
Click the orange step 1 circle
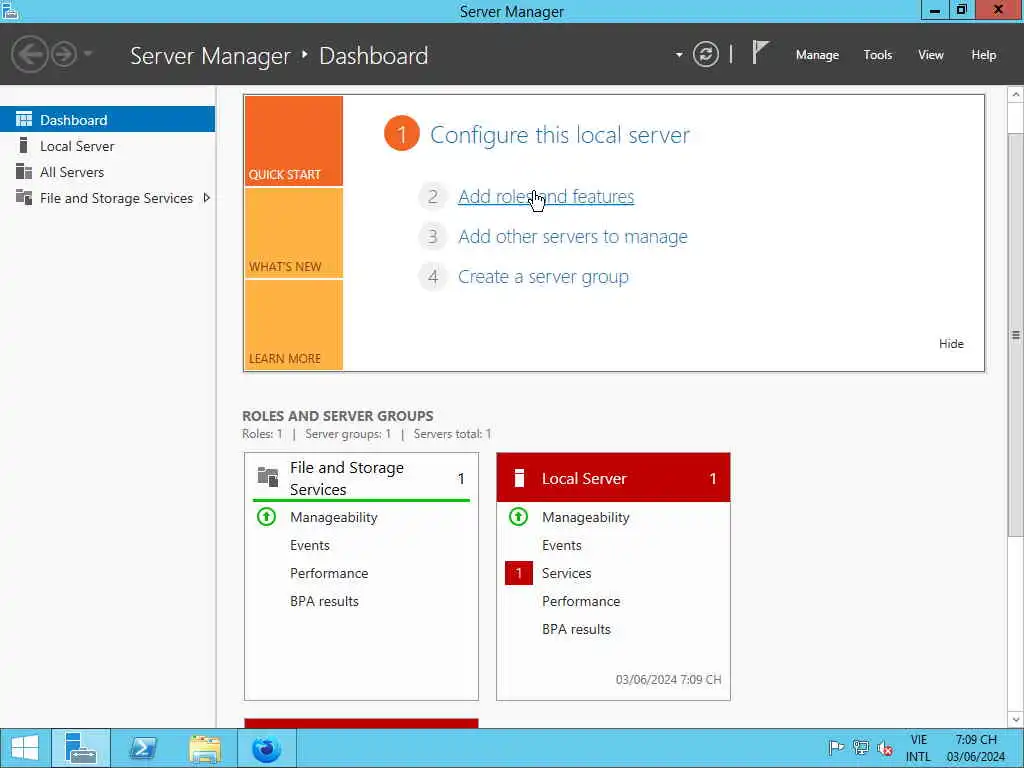[x=402, y=133]
